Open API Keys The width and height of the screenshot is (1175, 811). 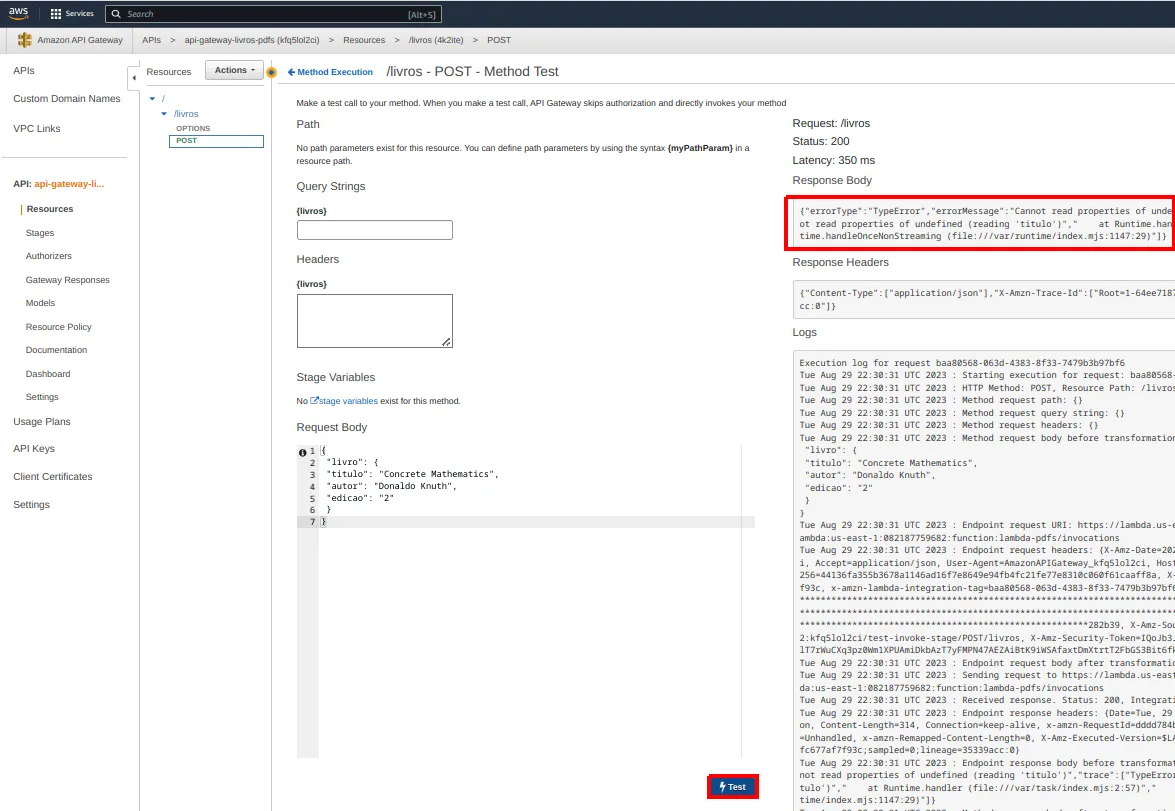pos(34,449)
